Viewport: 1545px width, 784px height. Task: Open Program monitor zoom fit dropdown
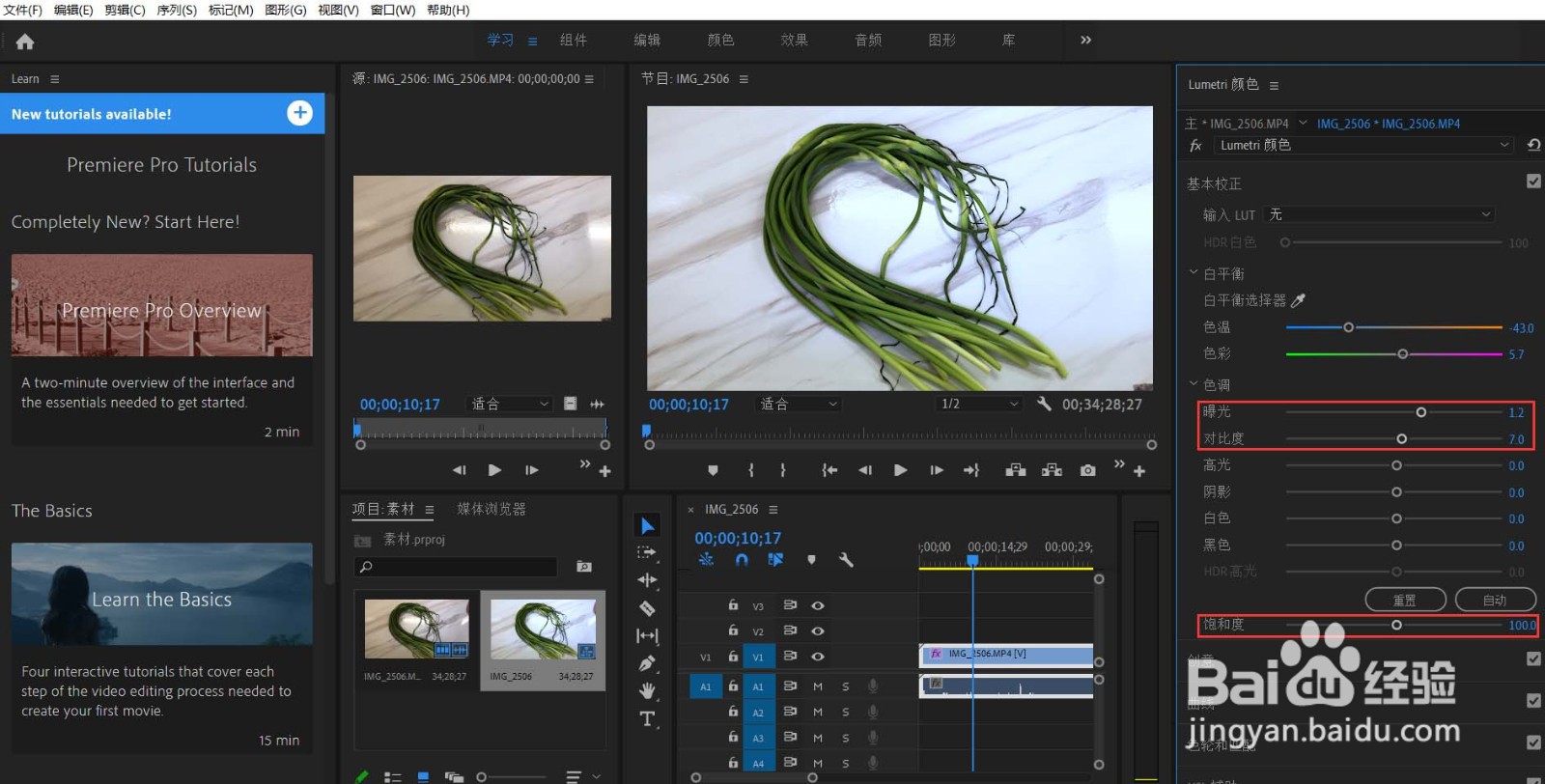799,404
